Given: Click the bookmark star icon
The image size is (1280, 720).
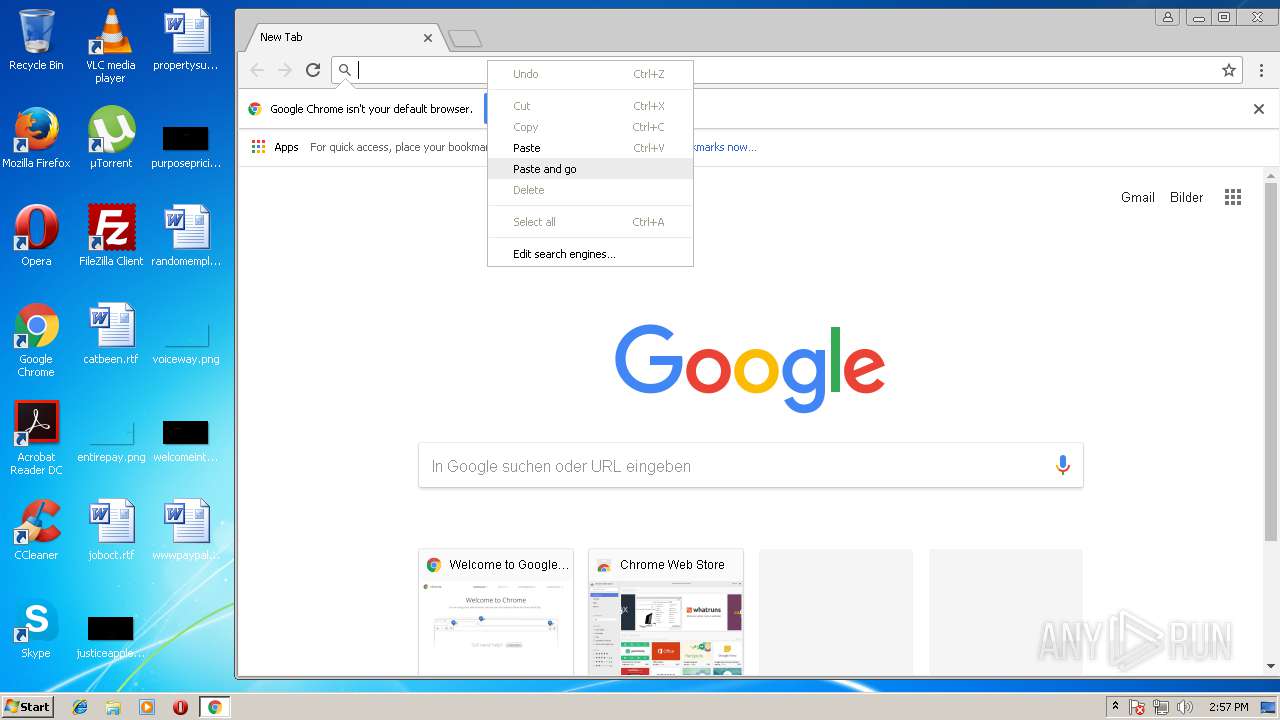Looking at the screenshot, I should [x=1229, y=70].
